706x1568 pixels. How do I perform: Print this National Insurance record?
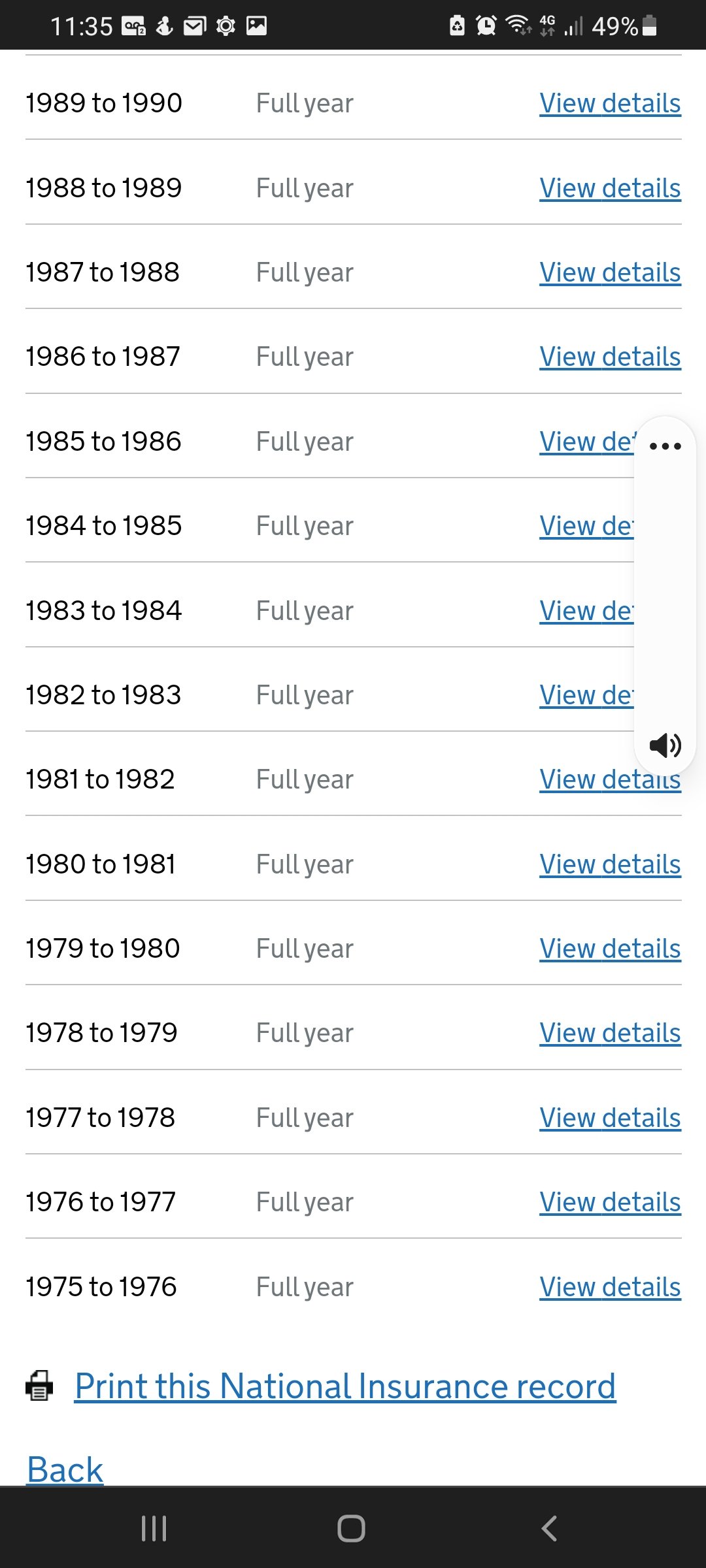(x=345, y=1386)
